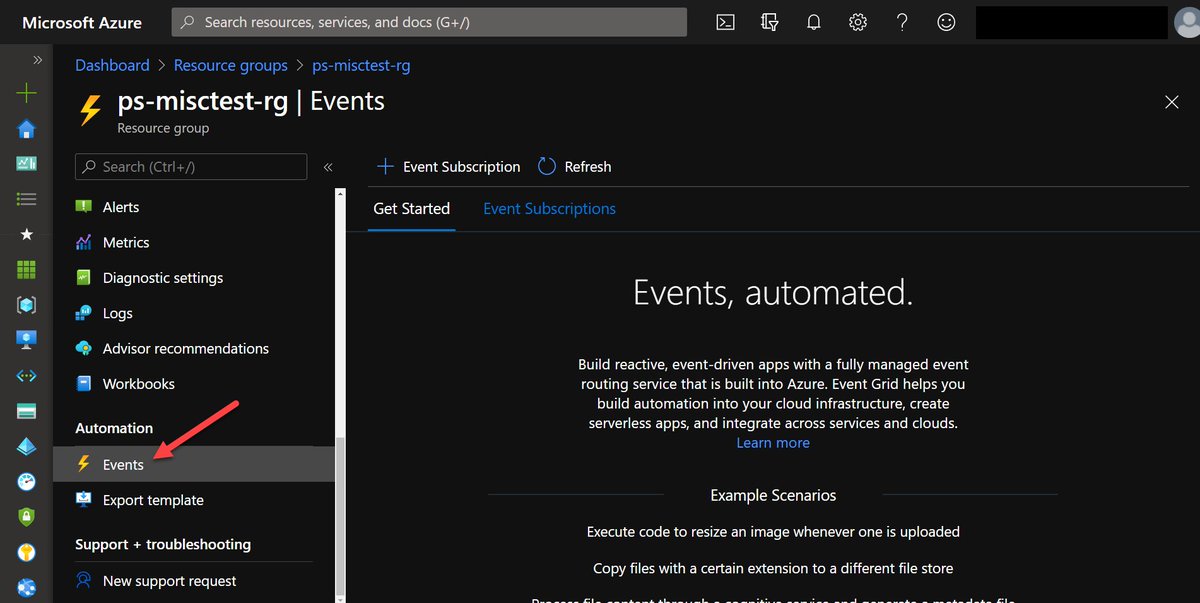
Task: Open Virtual networks icon with angle brackets
Action: pyautogui.click(x=27, y=376)
